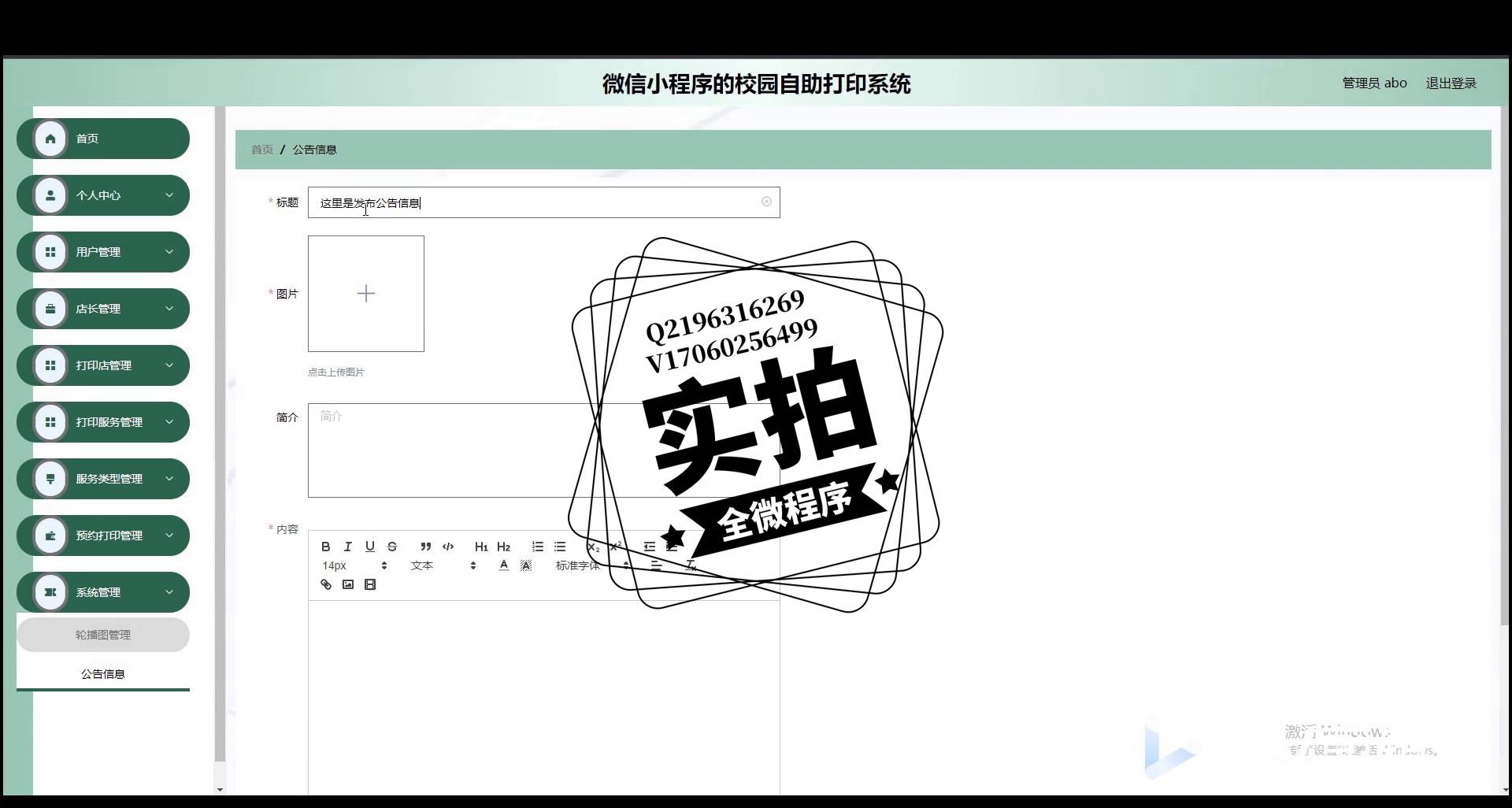Toggle italic formatting in editor
Image resolution: width=1512 pixels, height=808 pixels.
(x=348, y=547)
